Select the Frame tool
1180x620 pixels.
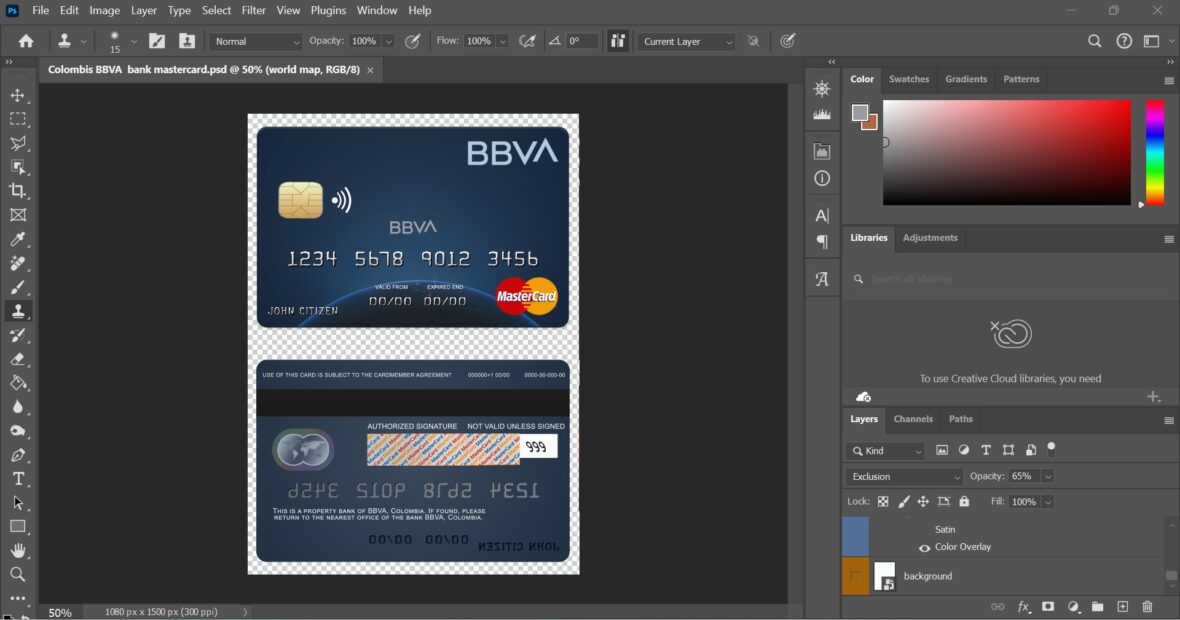17,215
